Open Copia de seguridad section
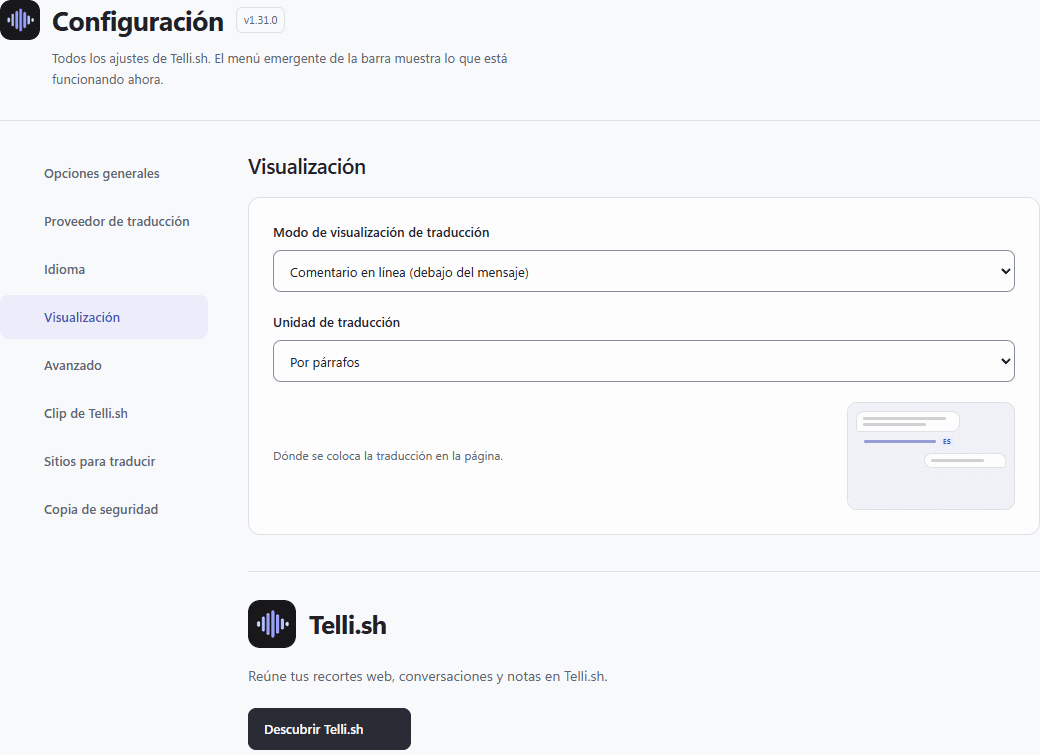Viewport: 1040px width, 755px height. click(101, 510)
